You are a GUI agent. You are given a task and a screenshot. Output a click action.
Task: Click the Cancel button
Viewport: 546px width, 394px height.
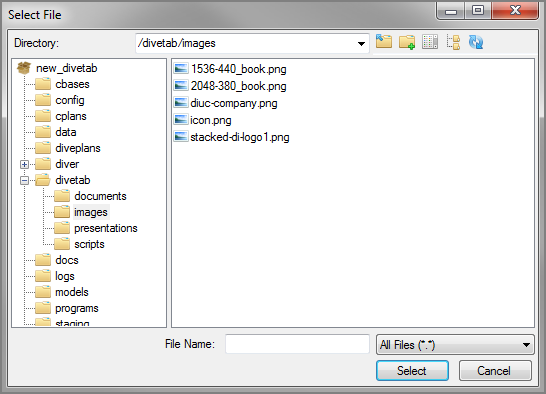495,371
